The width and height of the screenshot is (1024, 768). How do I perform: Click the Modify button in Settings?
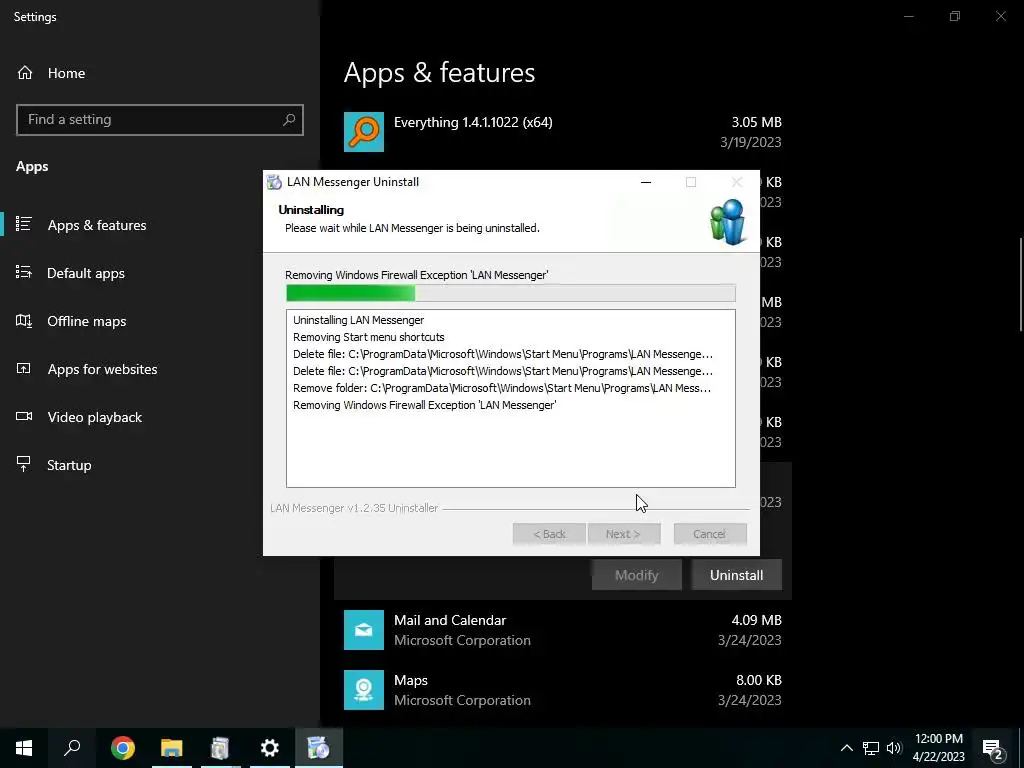[637, 575]
